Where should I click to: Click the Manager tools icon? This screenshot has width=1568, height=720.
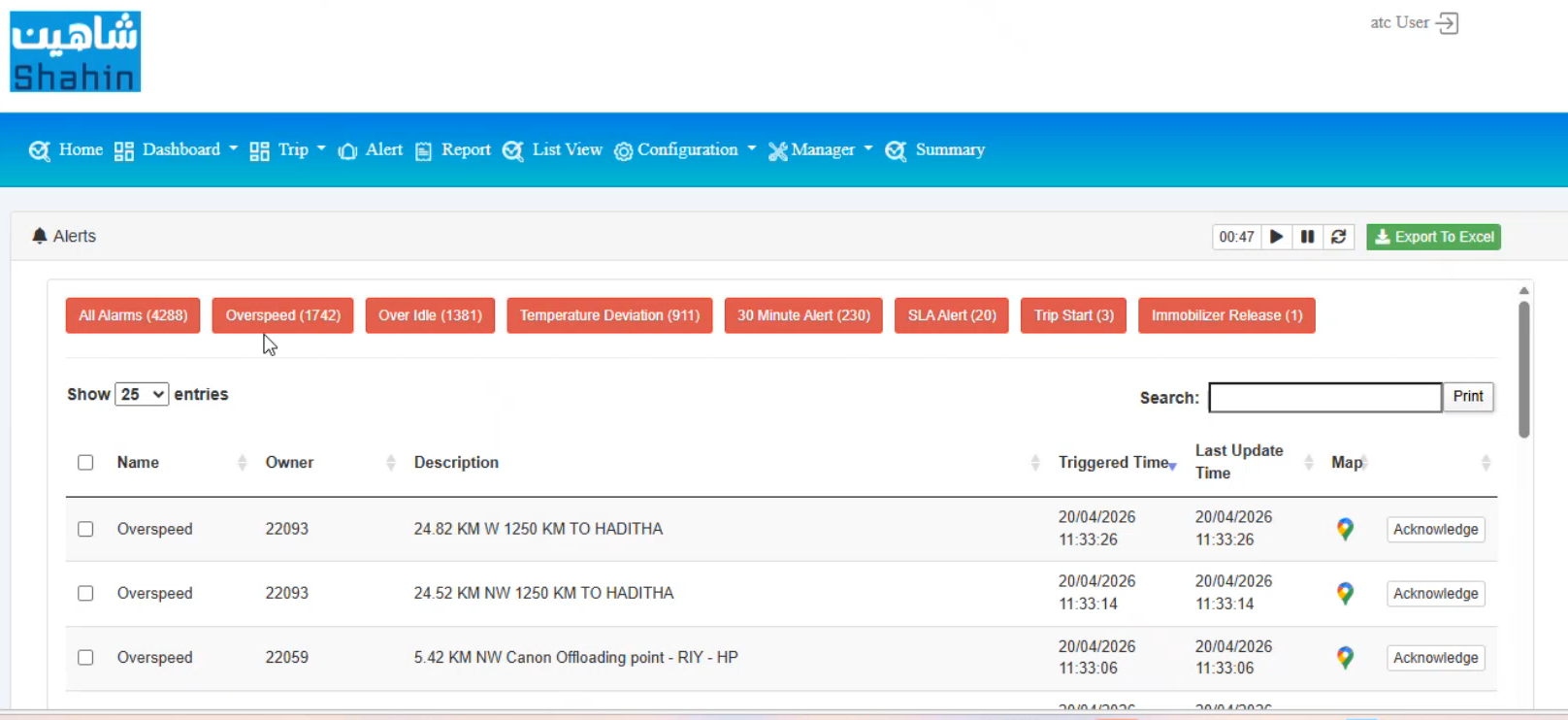tap(777, 150)
